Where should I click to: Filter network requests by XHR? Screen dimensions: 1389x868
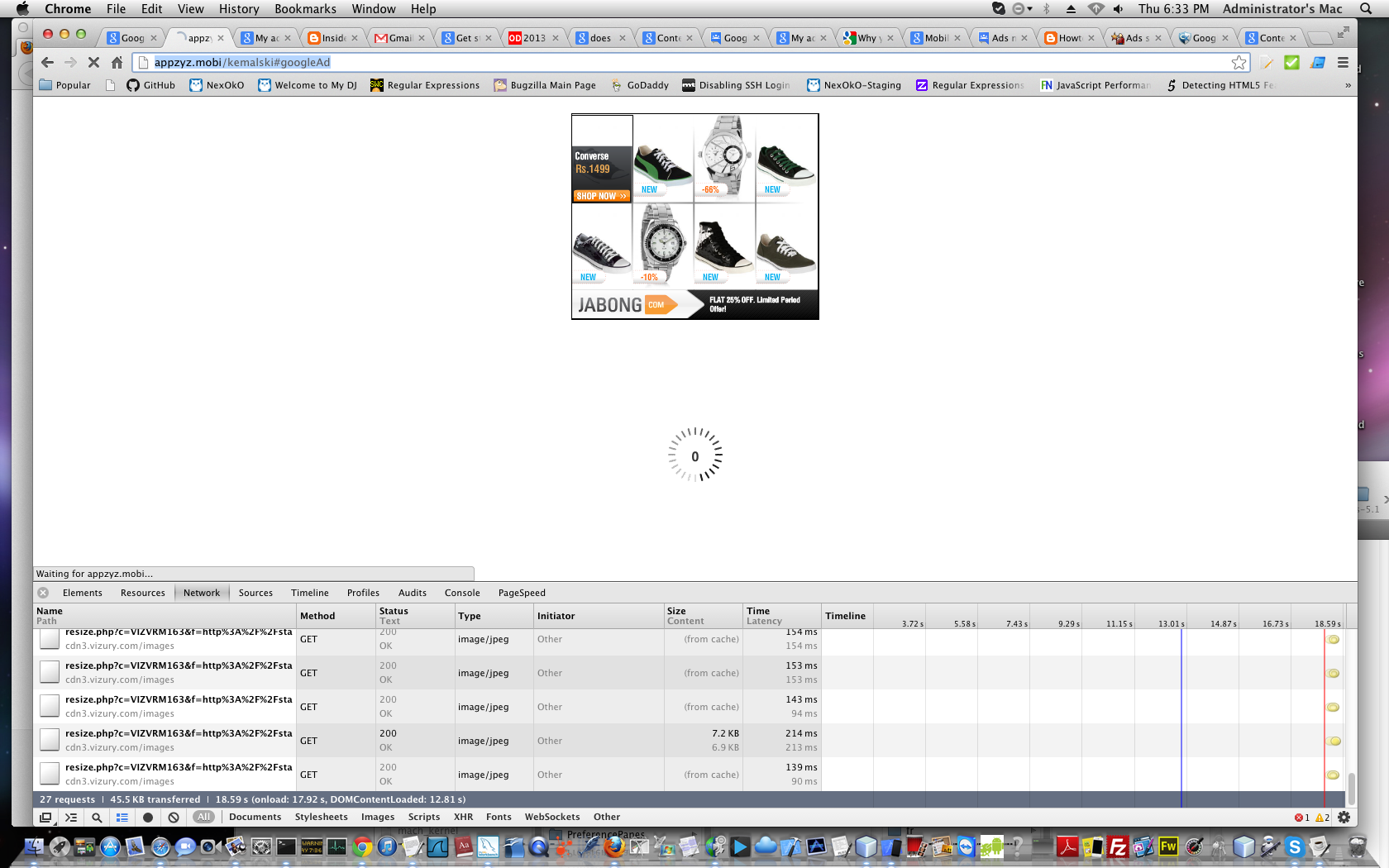463,818
